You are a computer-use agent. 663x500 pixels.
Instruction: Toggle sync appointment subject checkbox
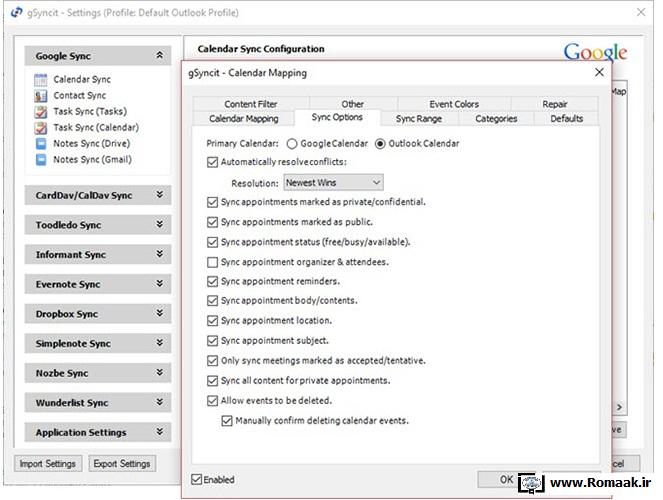tap(212, 341)
